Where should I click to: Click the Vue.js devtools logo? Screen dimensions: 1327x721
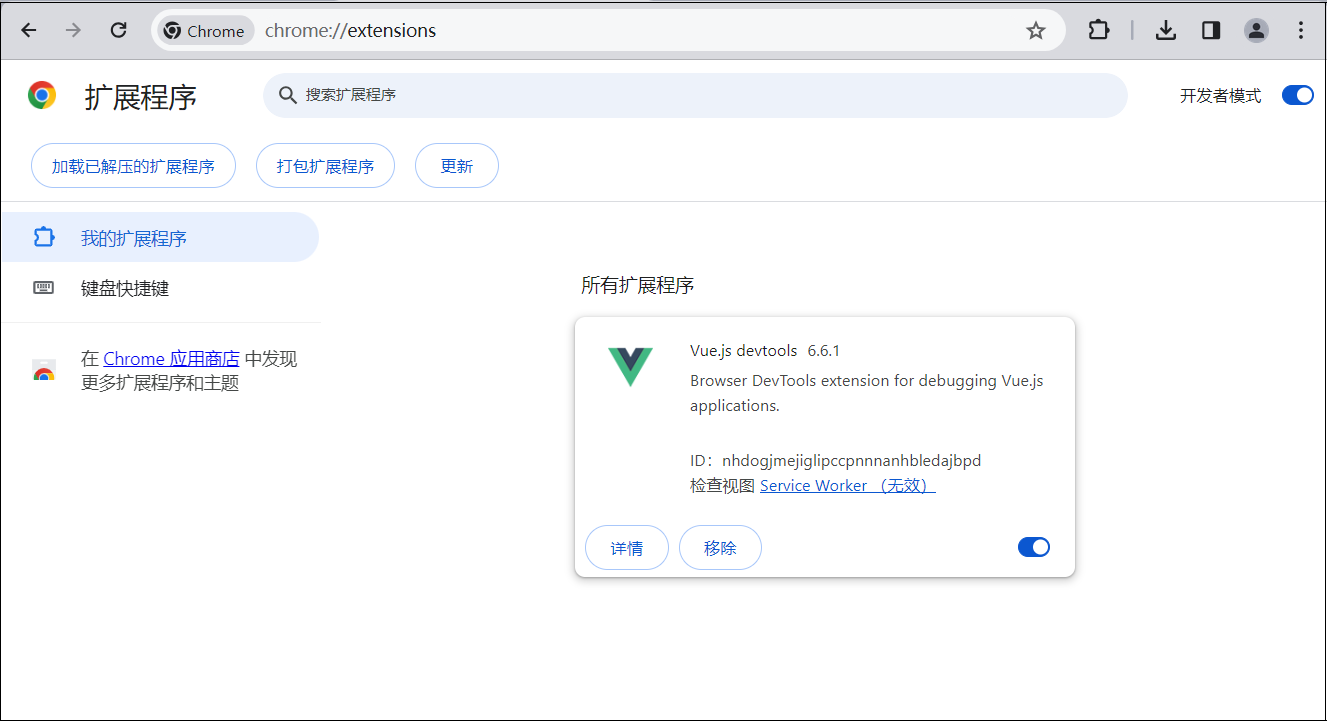[x=630, y=367]
